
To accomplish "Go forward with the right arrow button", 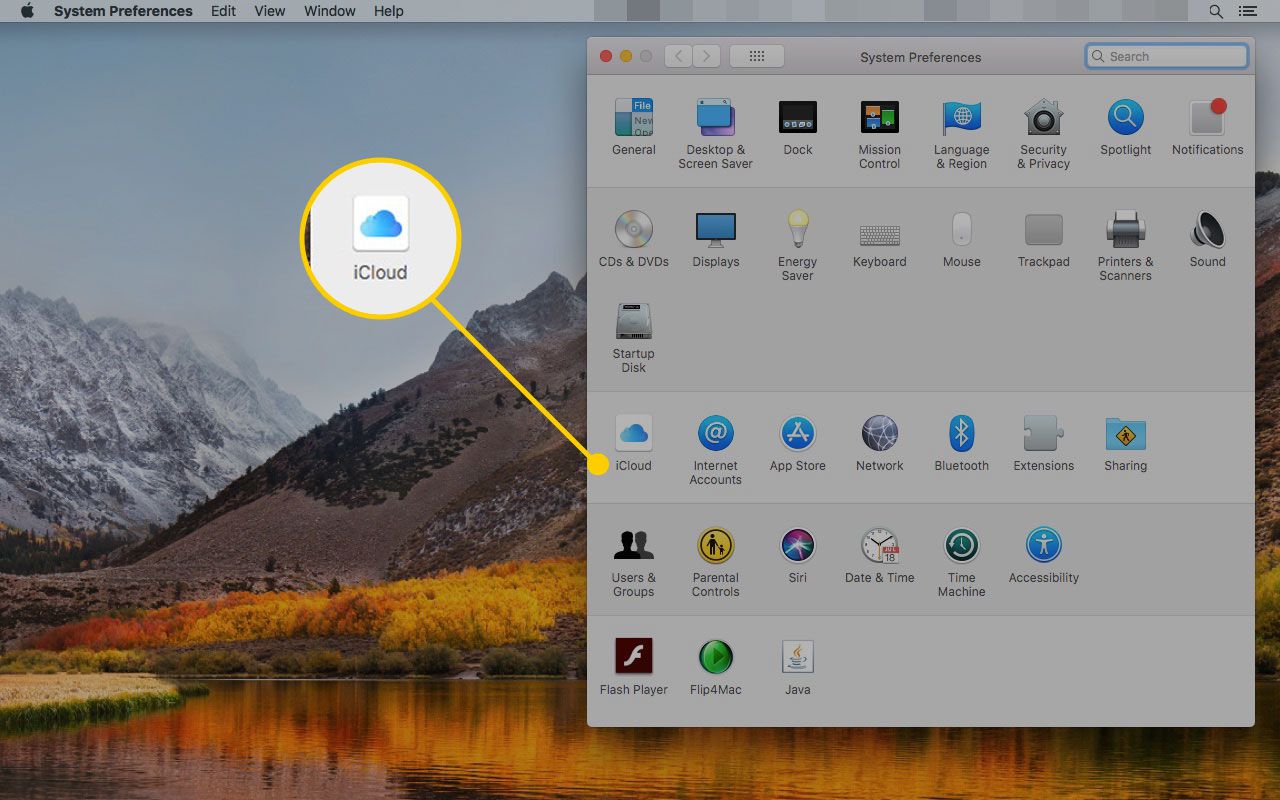I will click(x=707, y=56).
